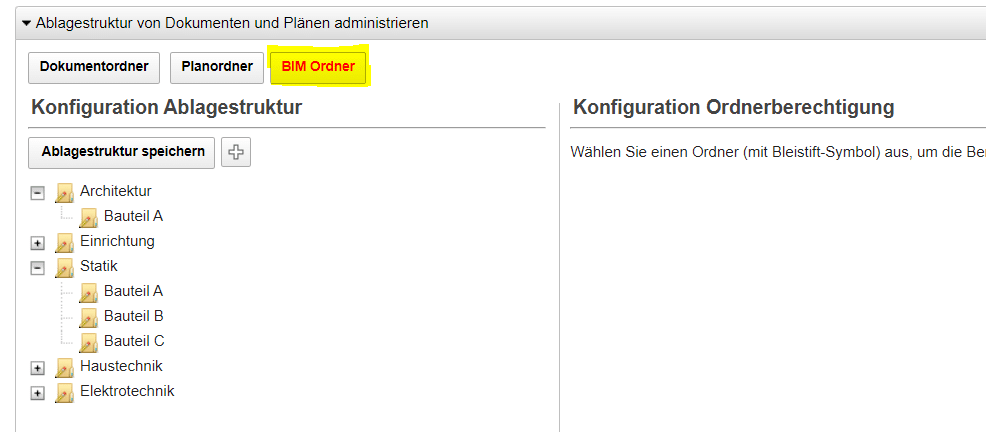The image size is (986, 432).
Task: Expand the Haustechnik folder node
Action: [x=38, y=368]
